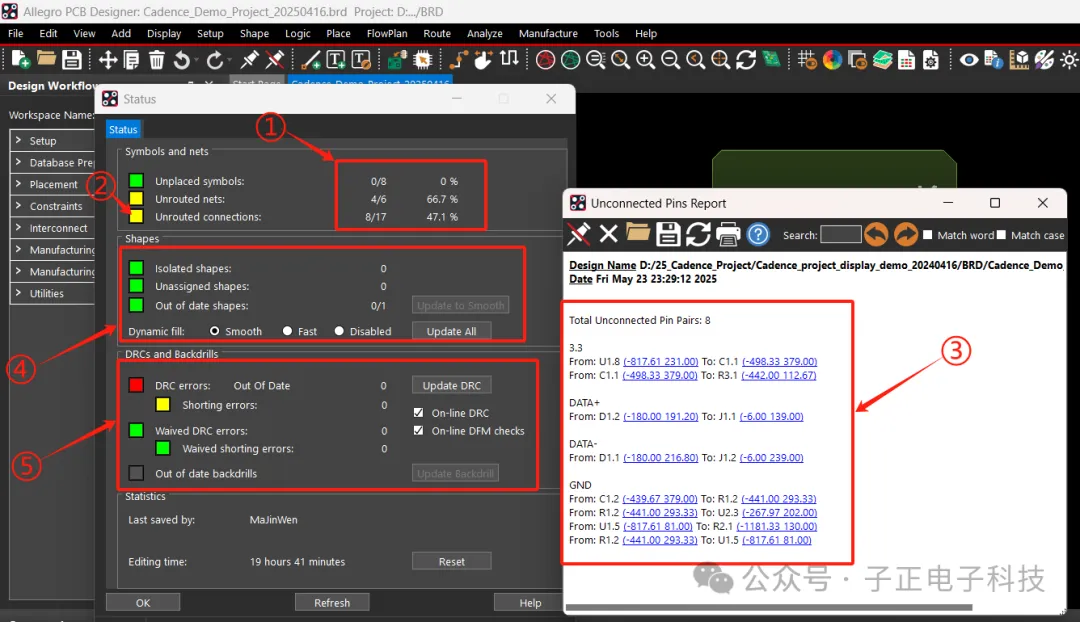Undo the last action
Image resolution: width=1080 pixels, height=622 pixels.
(182, 60)
